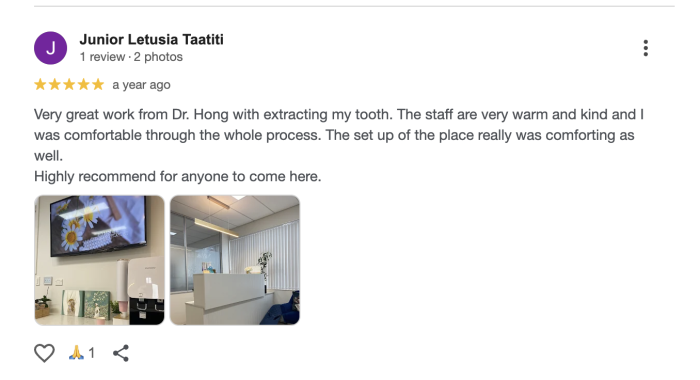Like the review with heart icon

click(44, 353)
